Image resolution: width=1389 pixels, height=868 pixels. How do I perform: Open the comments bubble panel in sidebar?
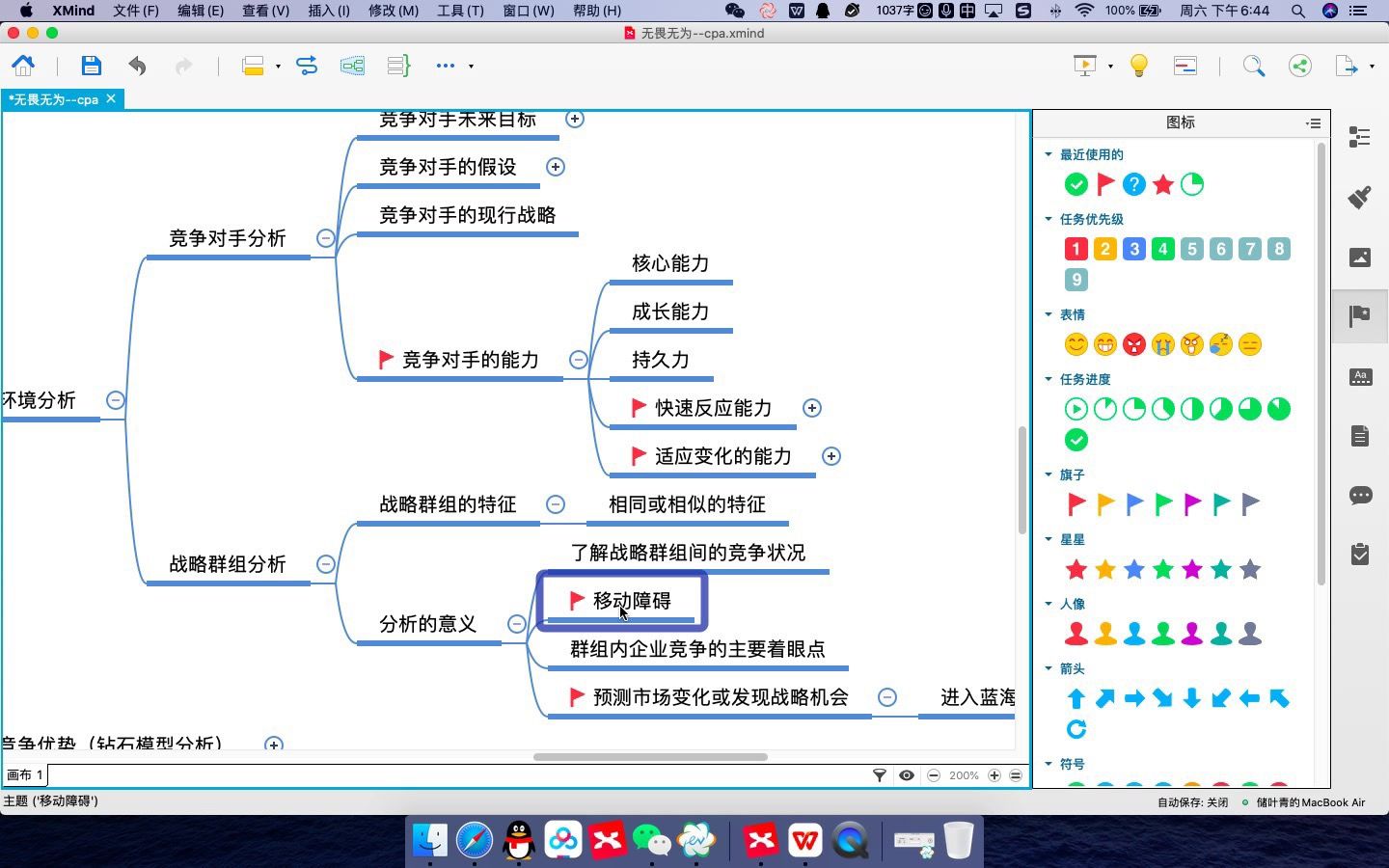click(1360, 495)
